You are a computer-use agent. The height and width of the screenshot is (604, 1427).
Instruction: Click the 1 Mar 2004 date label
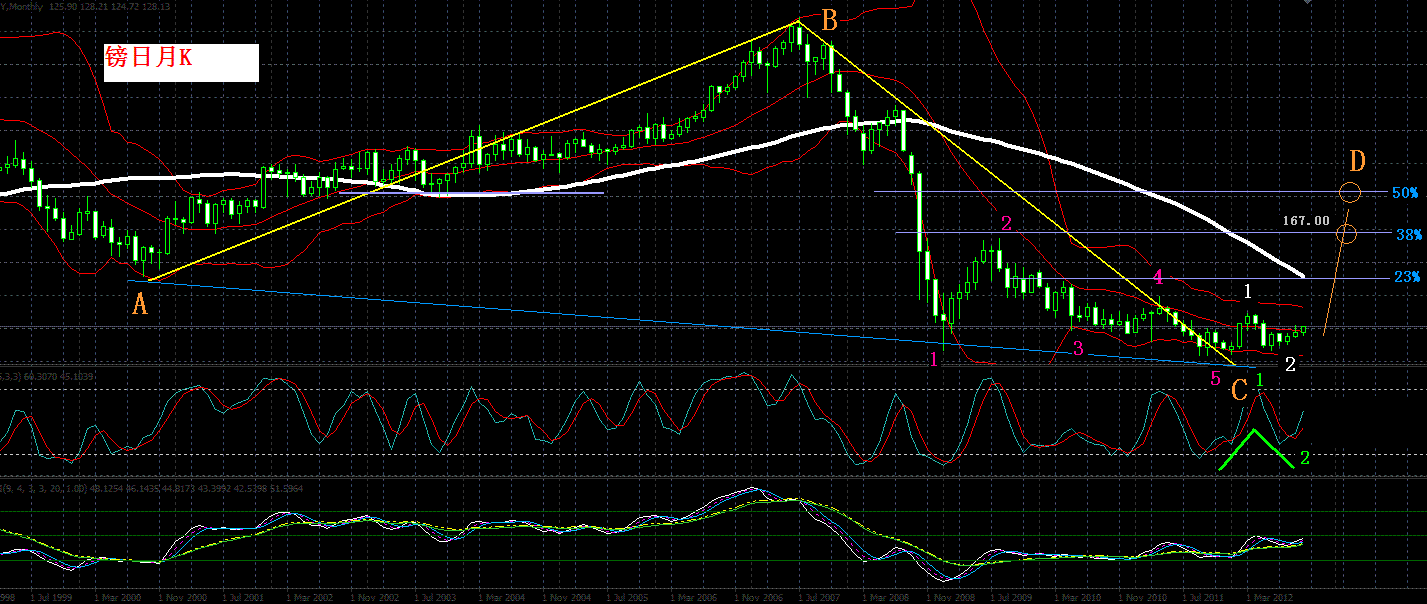click(x=503, y=597)
